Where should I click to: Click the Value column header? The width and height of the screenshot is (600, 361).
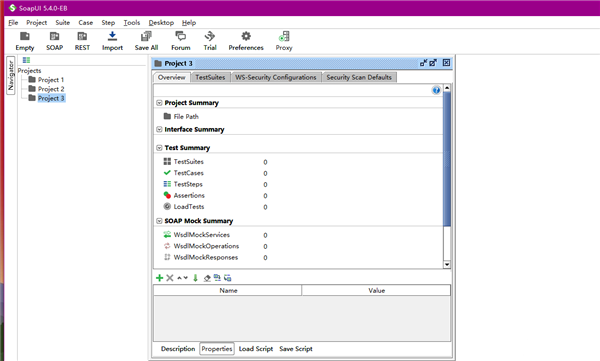click(376, 290)
